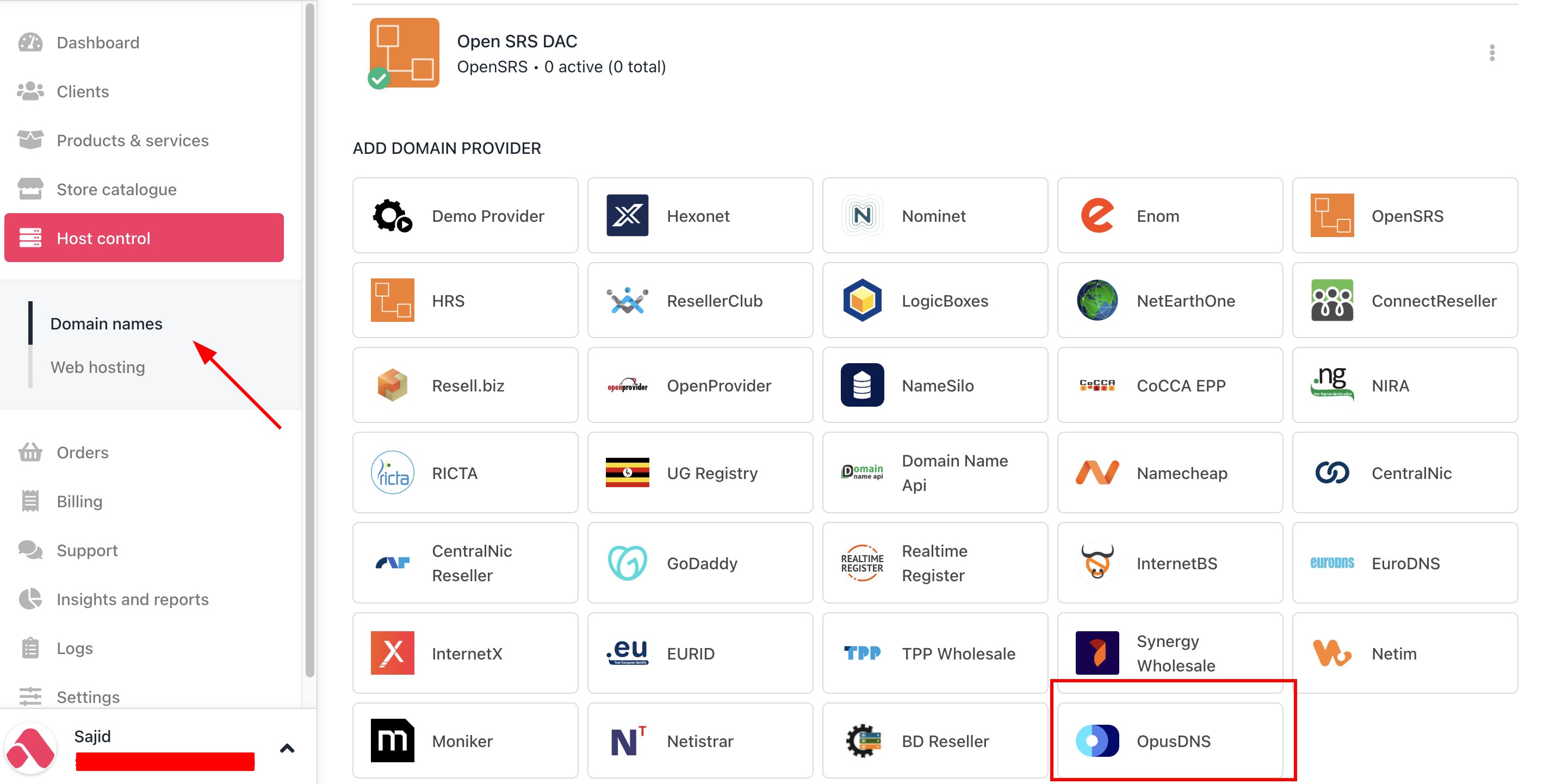Open Web hosting submenu item
1550x784 pixels.
point(97,366)
